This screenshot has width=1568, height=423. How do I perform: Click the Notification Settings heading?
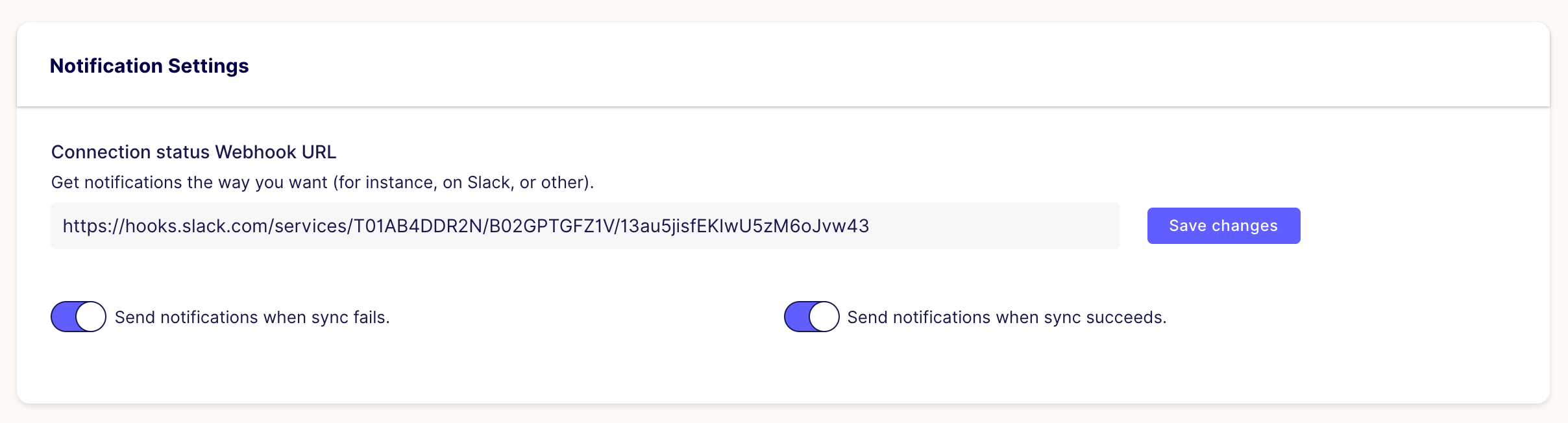[149, 66]
